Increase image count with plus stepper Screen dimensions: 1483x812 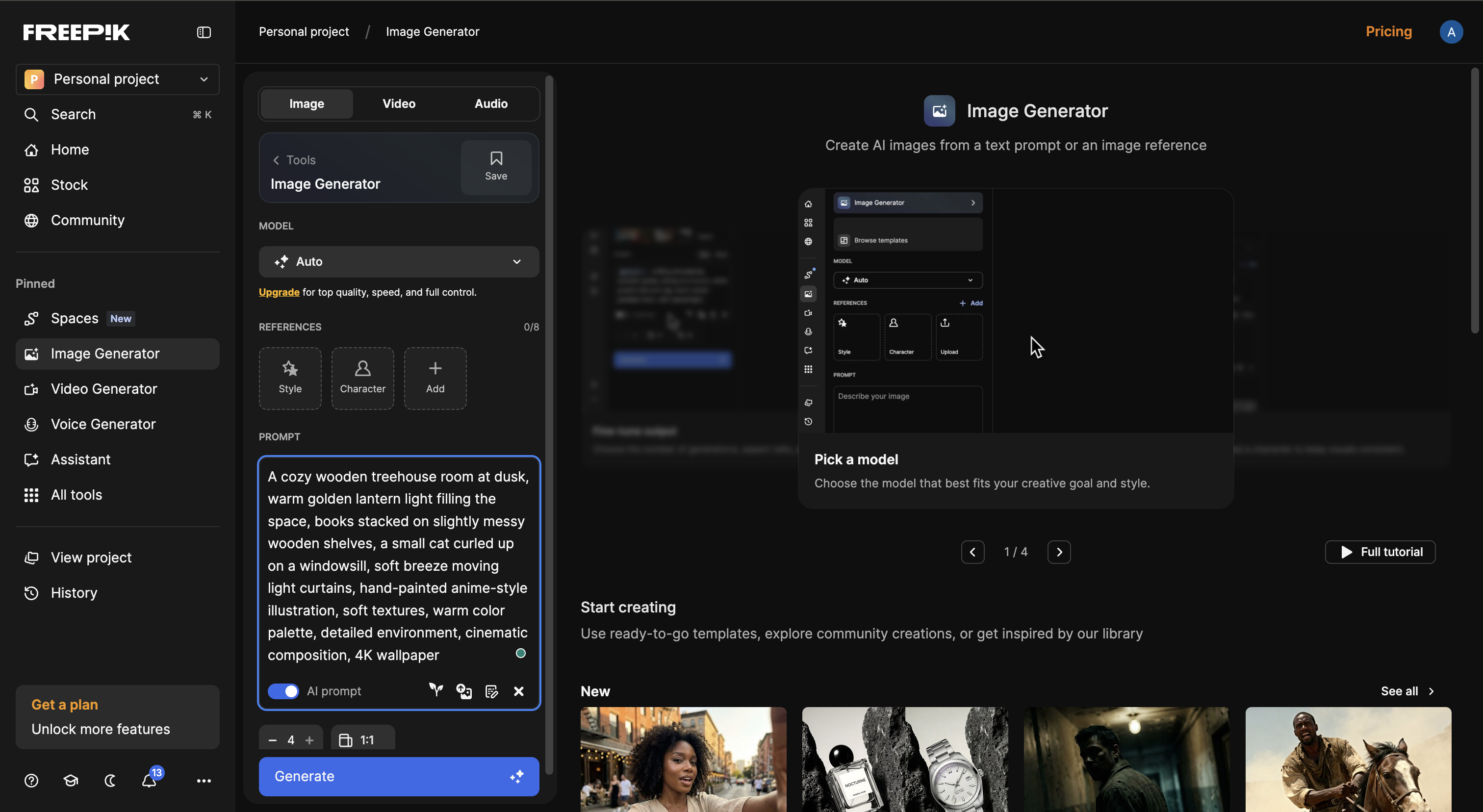310,740
